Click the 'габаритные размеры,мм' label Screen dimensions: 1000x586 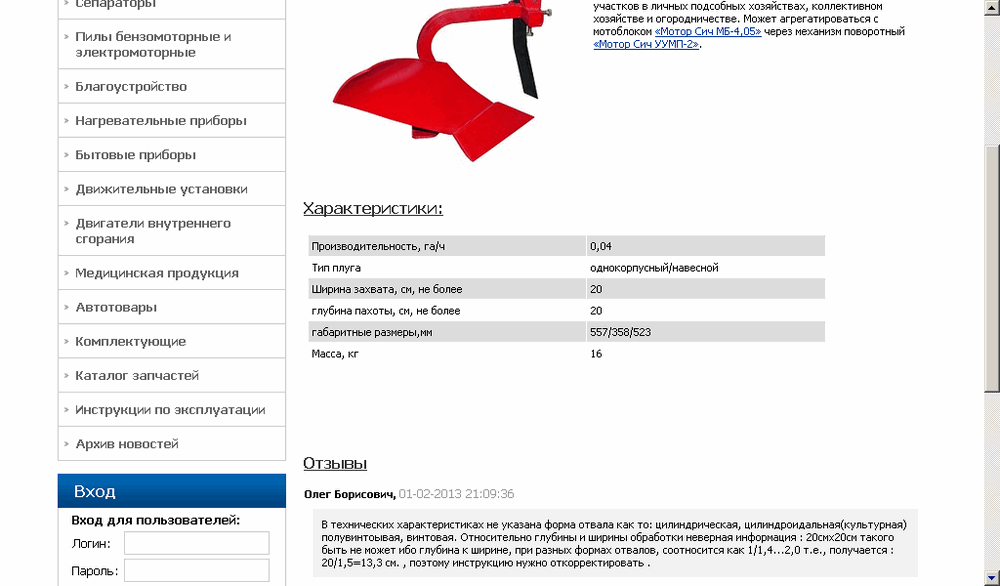pyautogui.click(x=372, y=332)
